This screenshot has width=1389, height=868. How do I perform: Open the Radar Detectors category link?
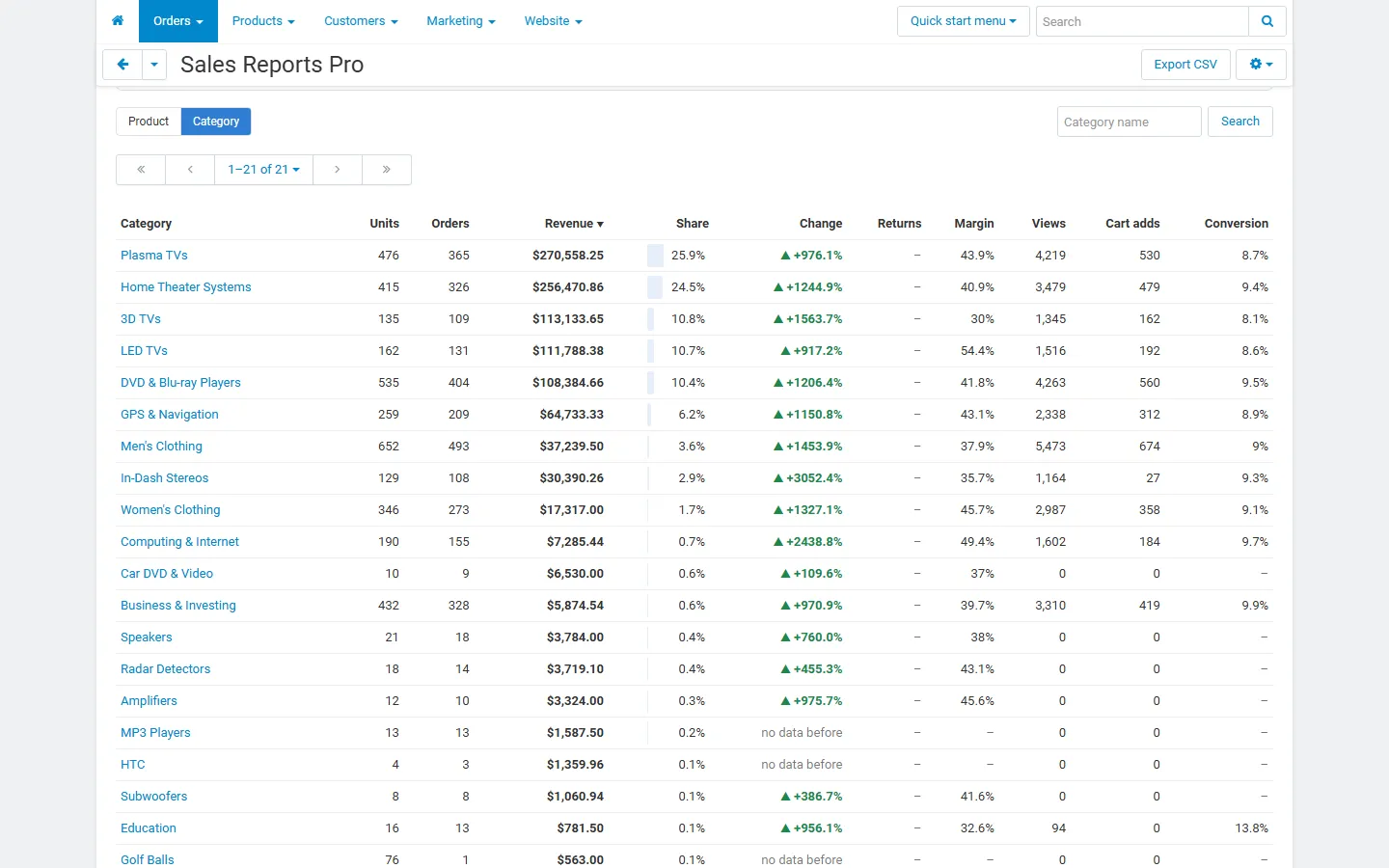[x=165, y=669]
